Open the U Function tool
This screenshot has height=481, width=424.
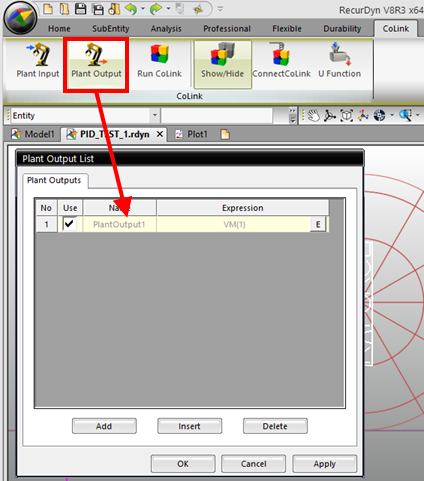[x=339, y=61]
